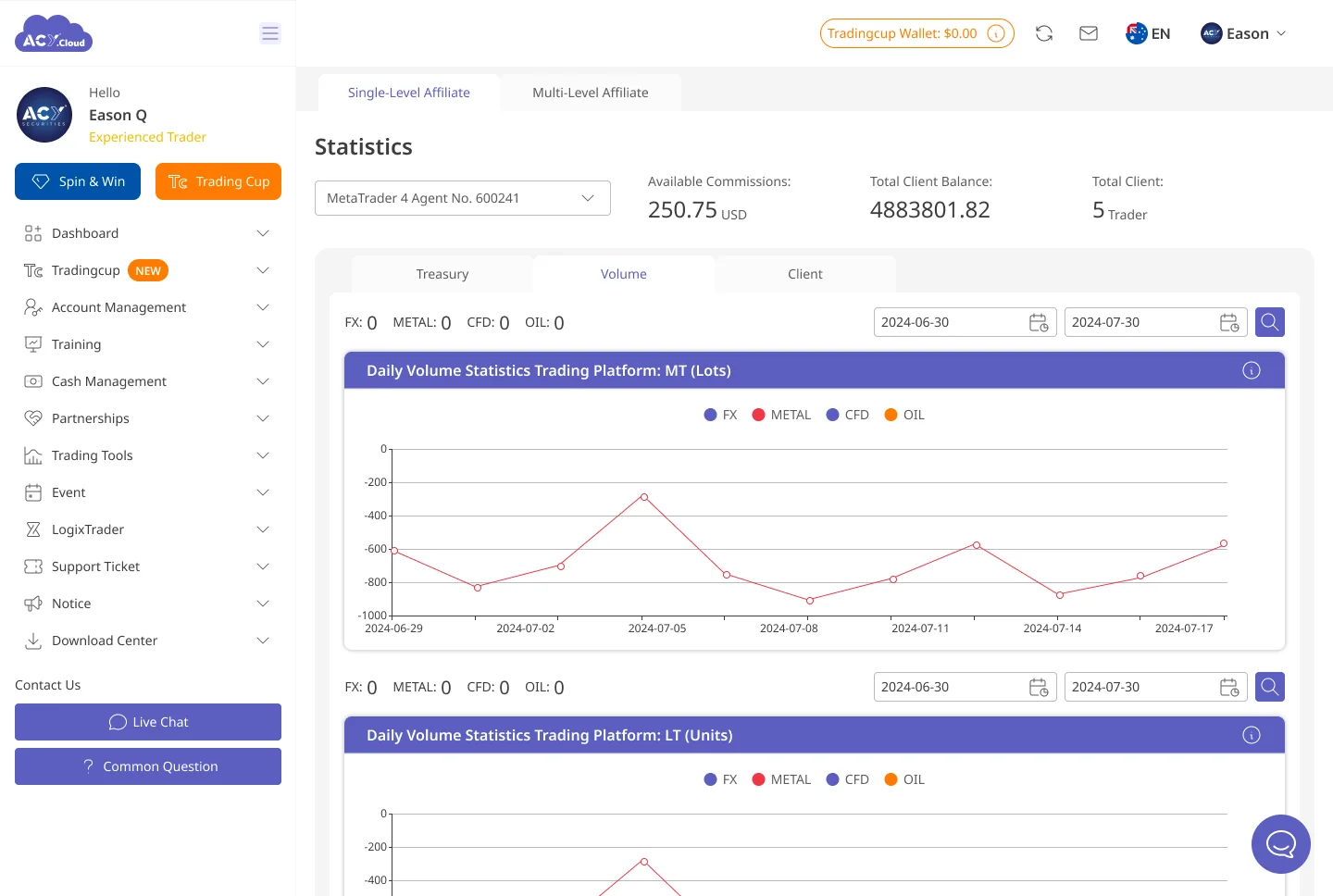This screenshot has height=896, width=1333.
Task: Click the Tradingcup sidebar icon
Action: tap(33, 270)
